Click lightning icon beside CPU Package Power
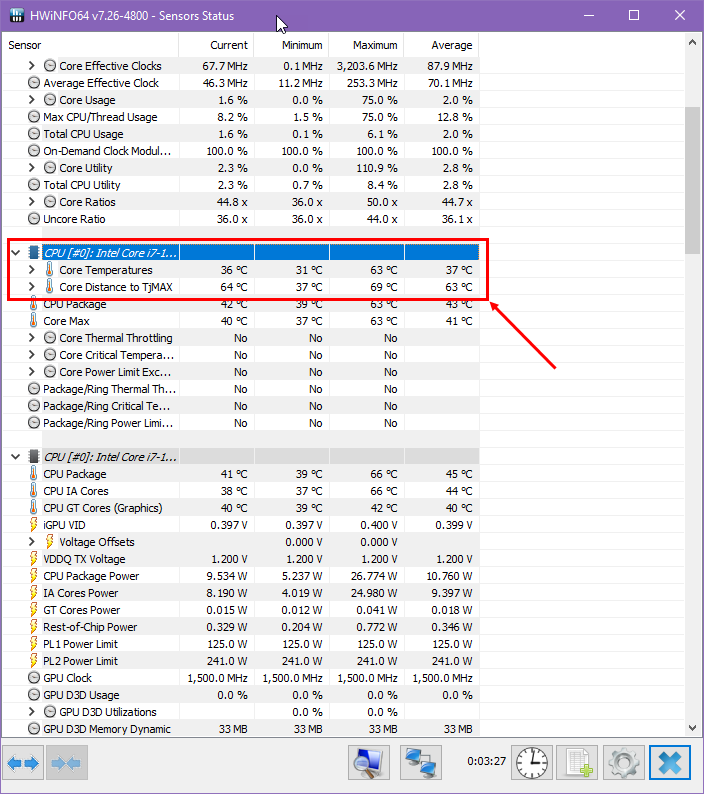This screenshot has height=794, width=704. pos(33,576)
